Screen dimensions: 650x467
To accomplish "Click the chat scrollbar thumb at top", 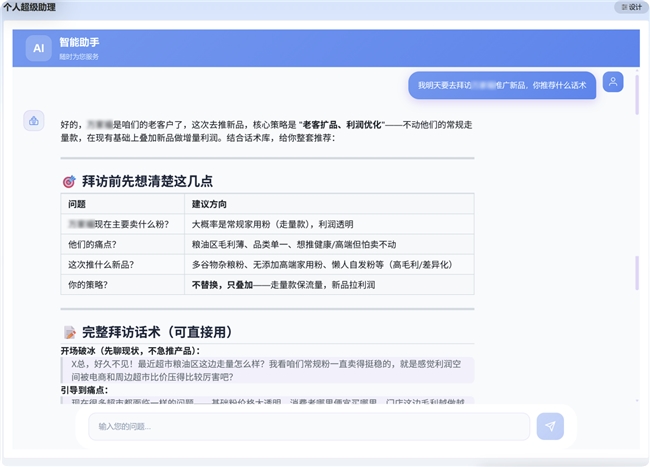I will pyautogui.click(x=637, y=95).
